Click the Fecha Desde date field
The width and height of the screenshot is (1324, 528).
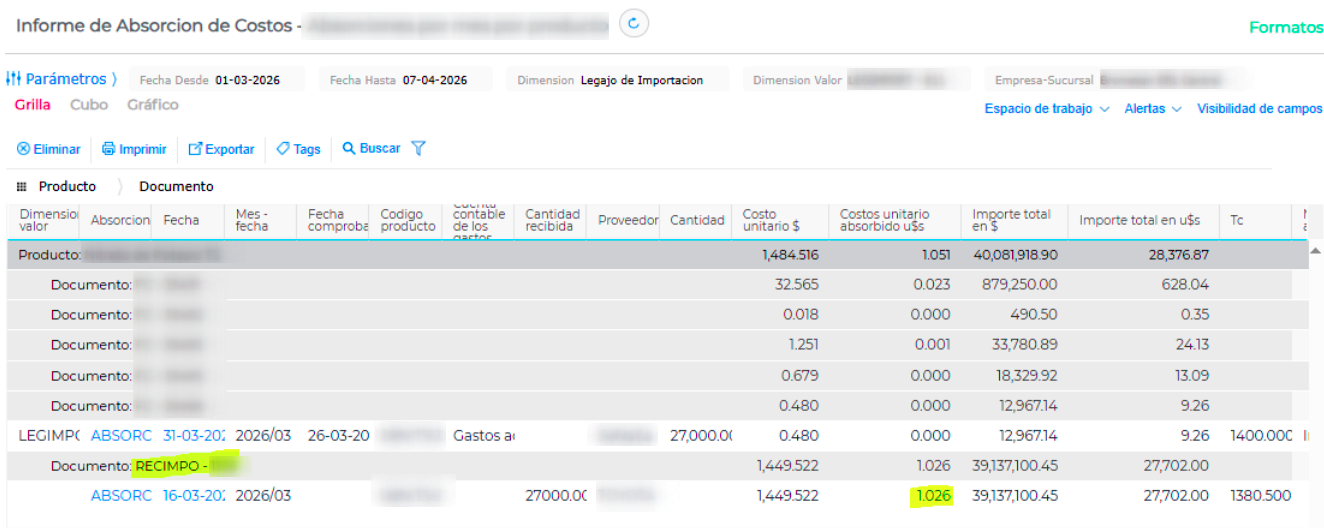pyautogui.click(x=248, y=80)
